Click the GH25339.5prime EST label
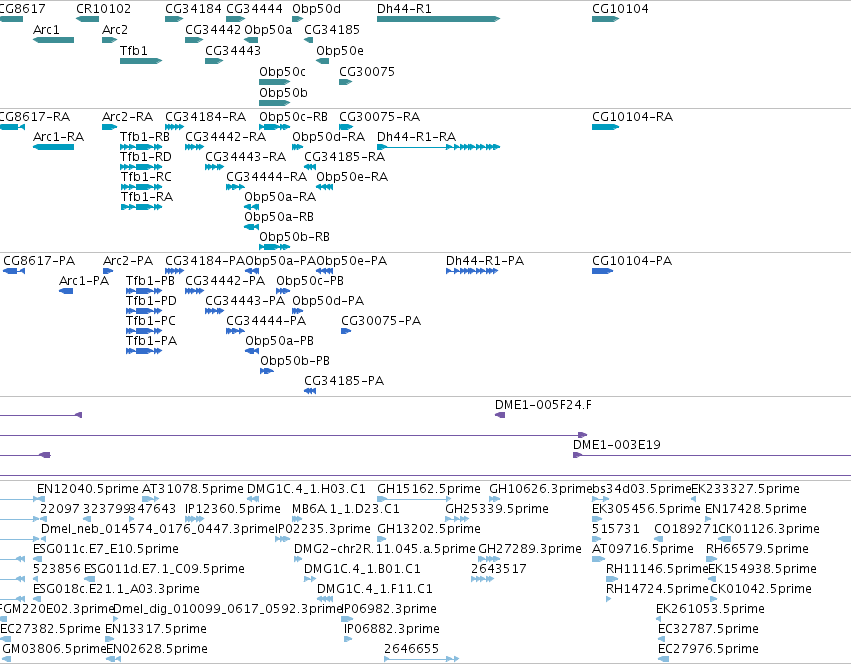Viewport: 851px width, 664px height. tap(497, 509)
